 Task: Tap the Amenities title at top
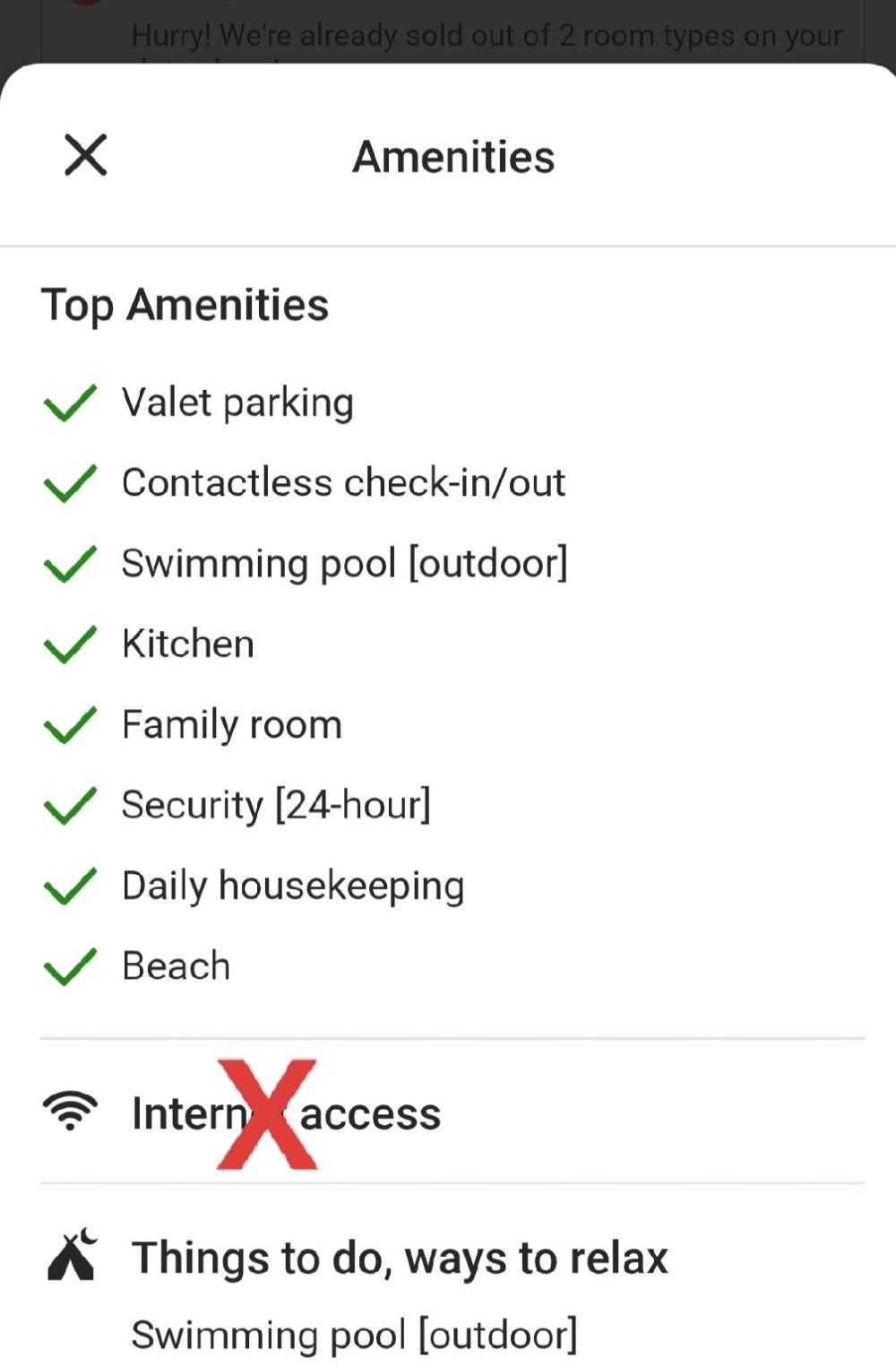453,157
